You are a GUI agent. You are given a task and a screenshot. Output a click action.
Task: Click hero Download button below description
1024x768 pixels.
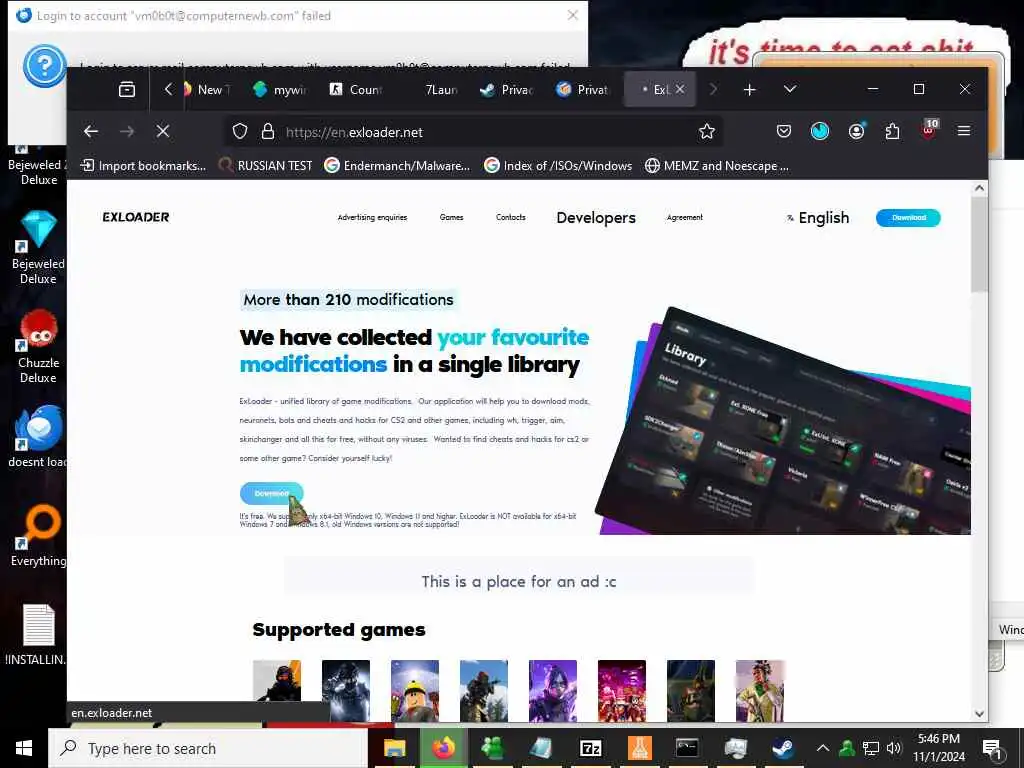tap(271, 493)
